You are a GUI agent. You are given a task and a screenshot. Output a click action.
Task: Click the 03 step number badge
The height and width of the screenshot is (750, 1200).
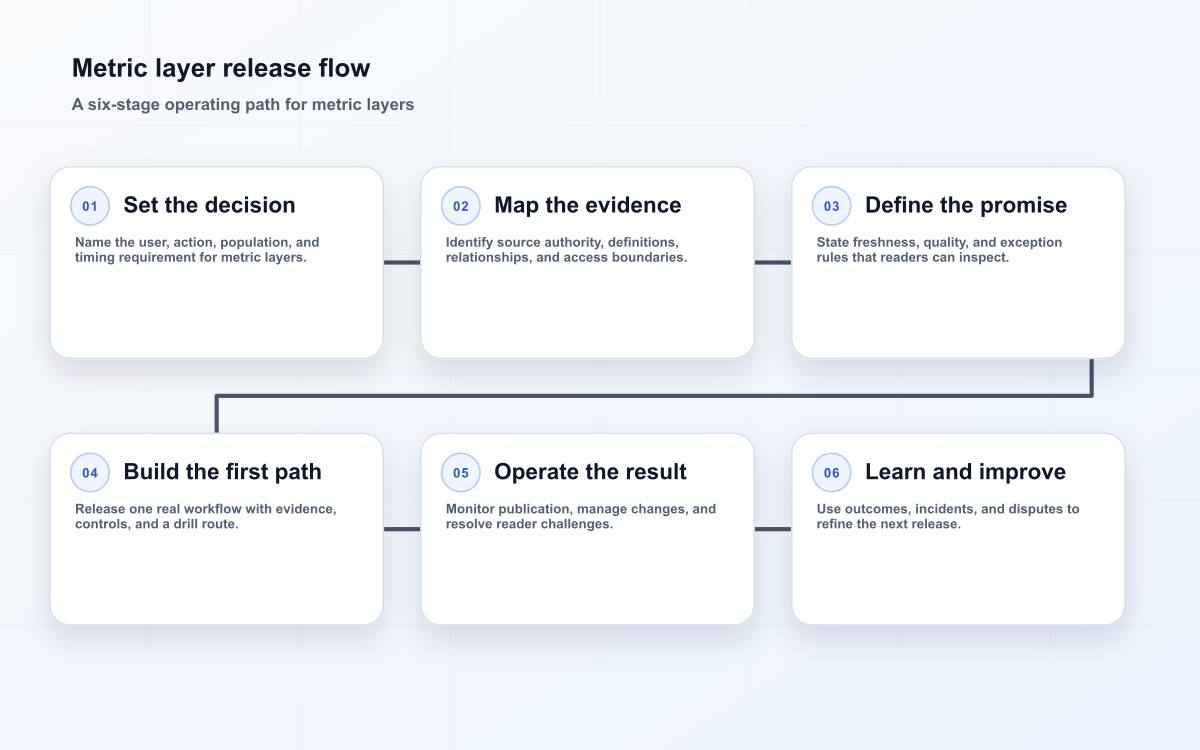click(832, 206)
